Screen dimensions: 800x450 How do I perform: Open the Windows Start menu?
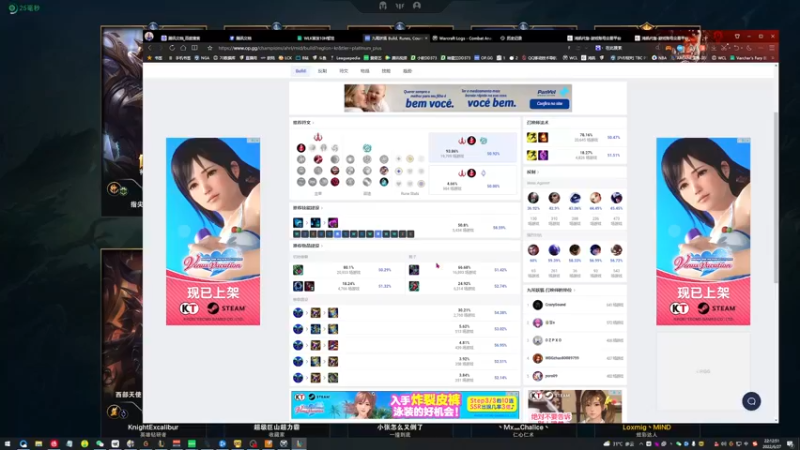point(7,444)
